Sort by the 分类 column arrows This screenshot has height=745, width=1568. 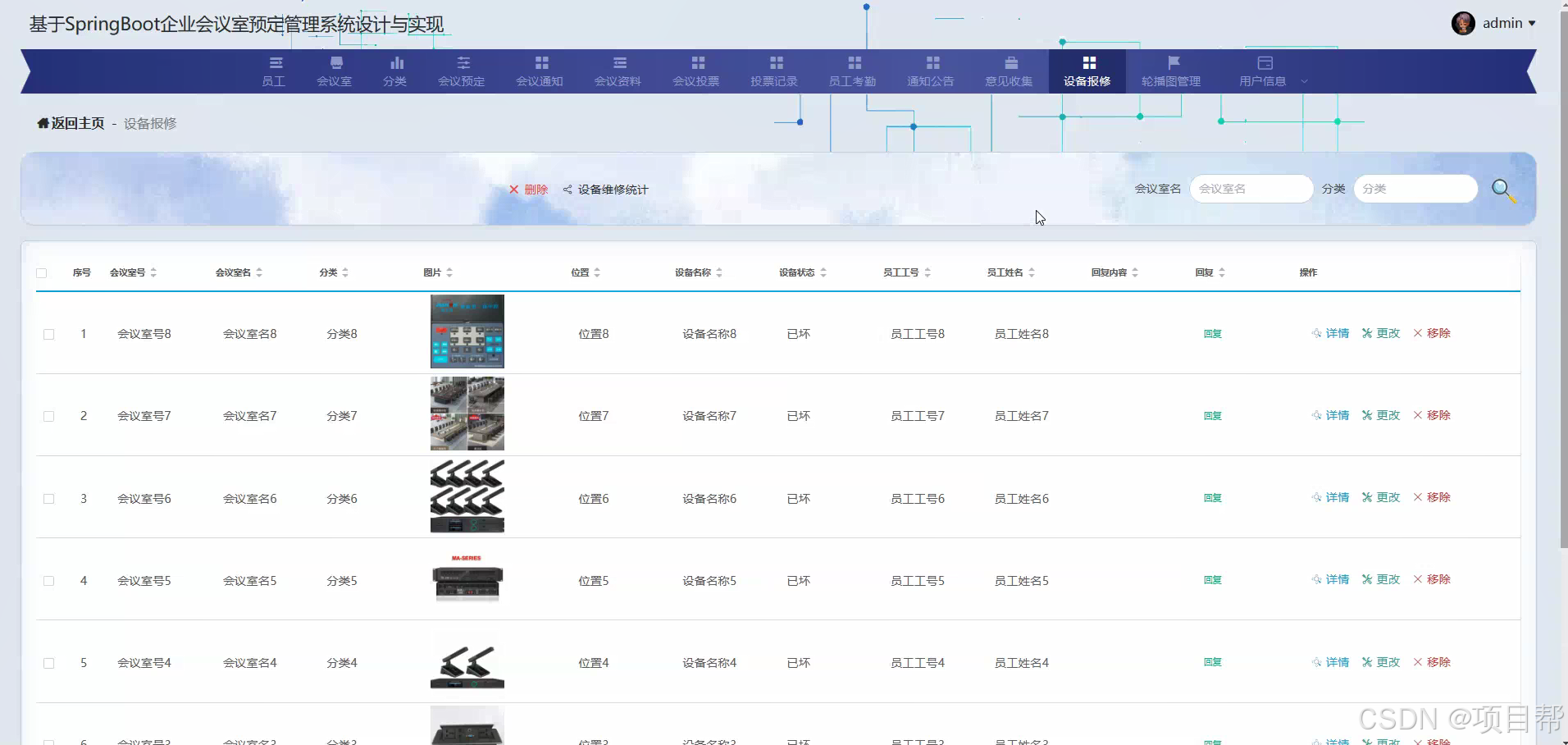coord(345,272)
